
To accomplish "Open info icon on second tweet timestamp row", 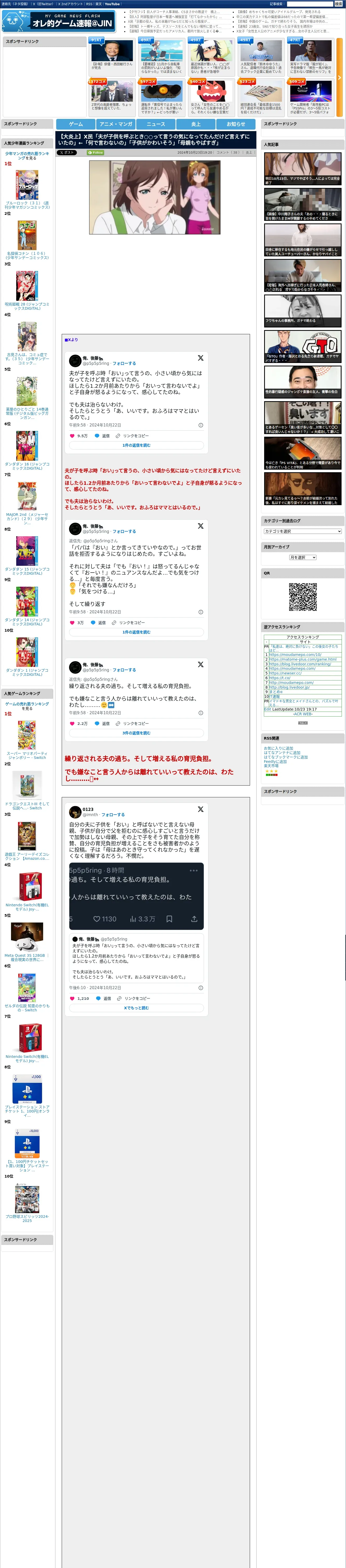I will pyautogui.click(x=201, y=612).
